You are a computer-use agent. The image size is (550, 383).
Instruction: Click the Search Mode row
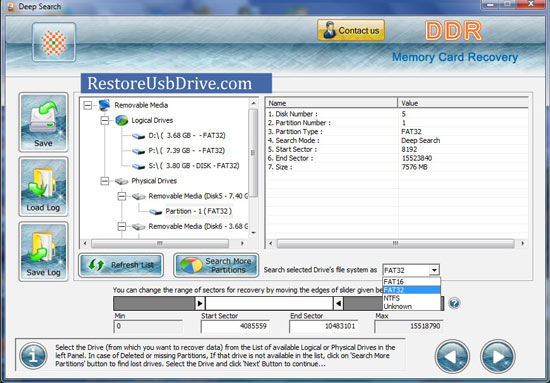click(x=397, y=140)
